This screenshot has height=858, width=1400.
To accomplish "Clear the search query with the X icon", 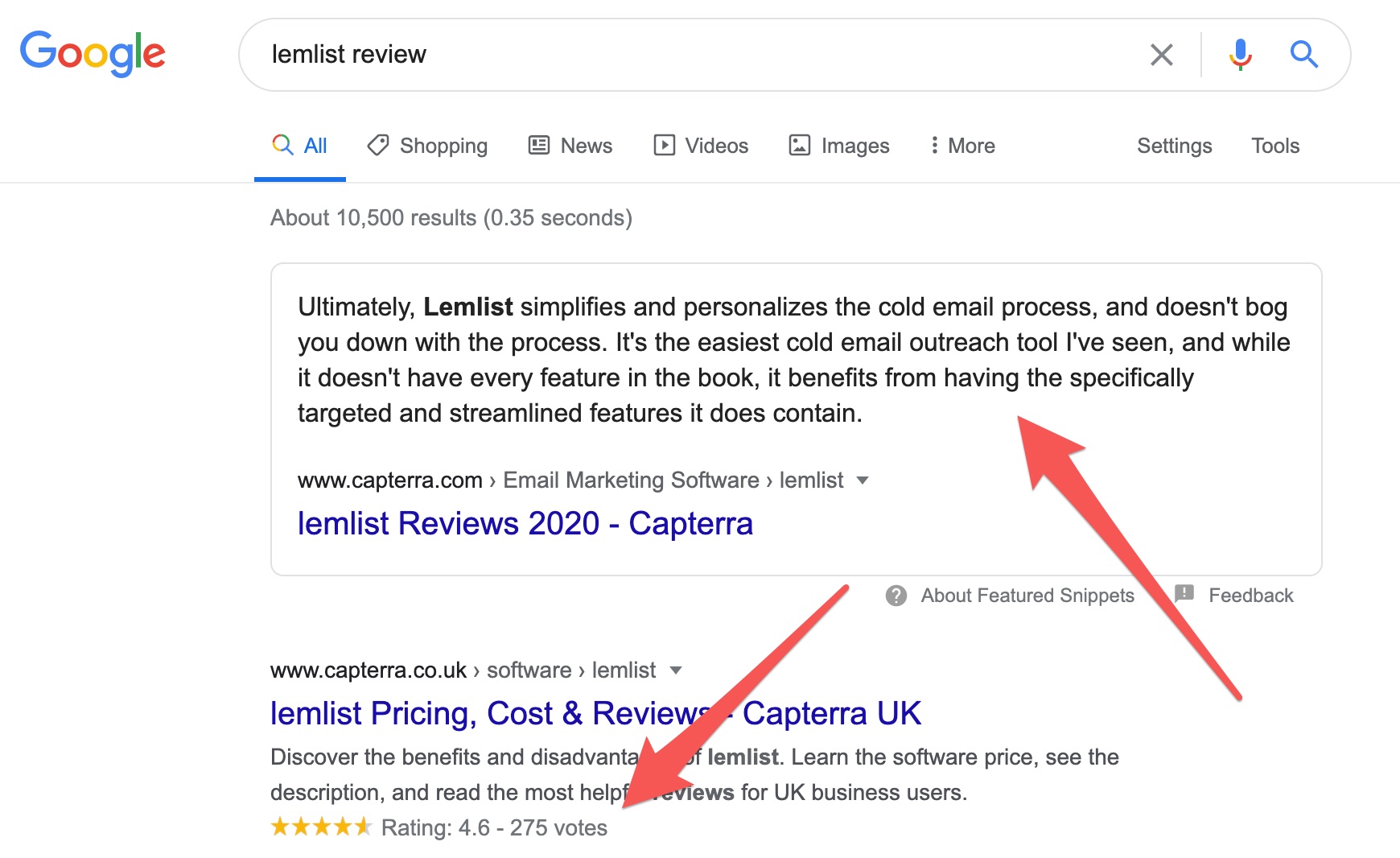I will (1161, 55).
